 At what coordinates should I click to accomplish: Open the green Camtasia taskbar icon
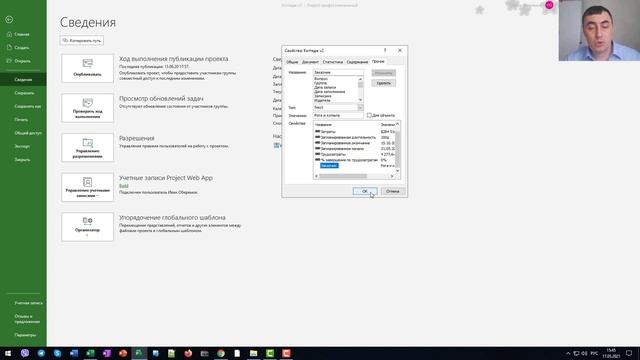[x=270, y=353]
